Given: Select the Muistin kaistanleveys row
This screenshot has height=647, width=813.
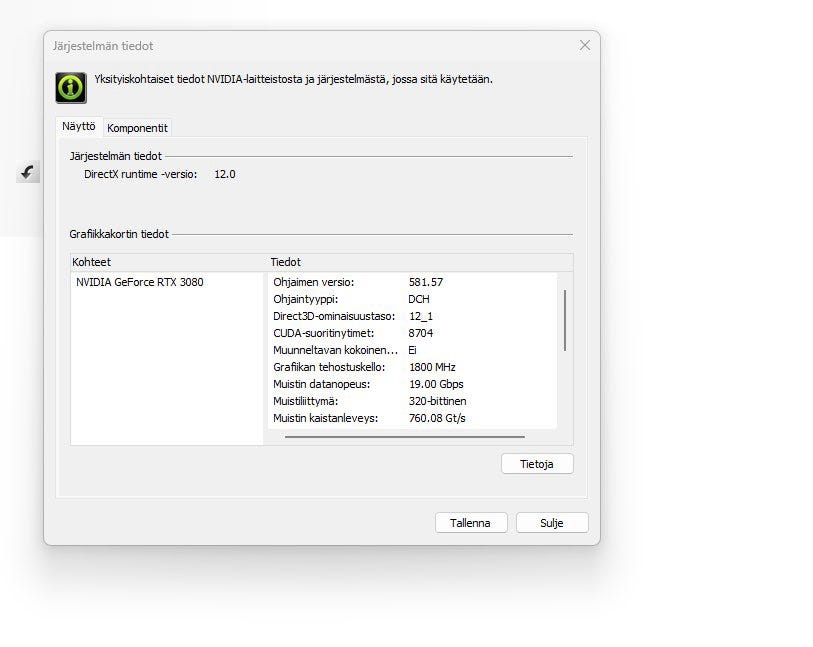Looking at the screenshot, I should point(412,418).
